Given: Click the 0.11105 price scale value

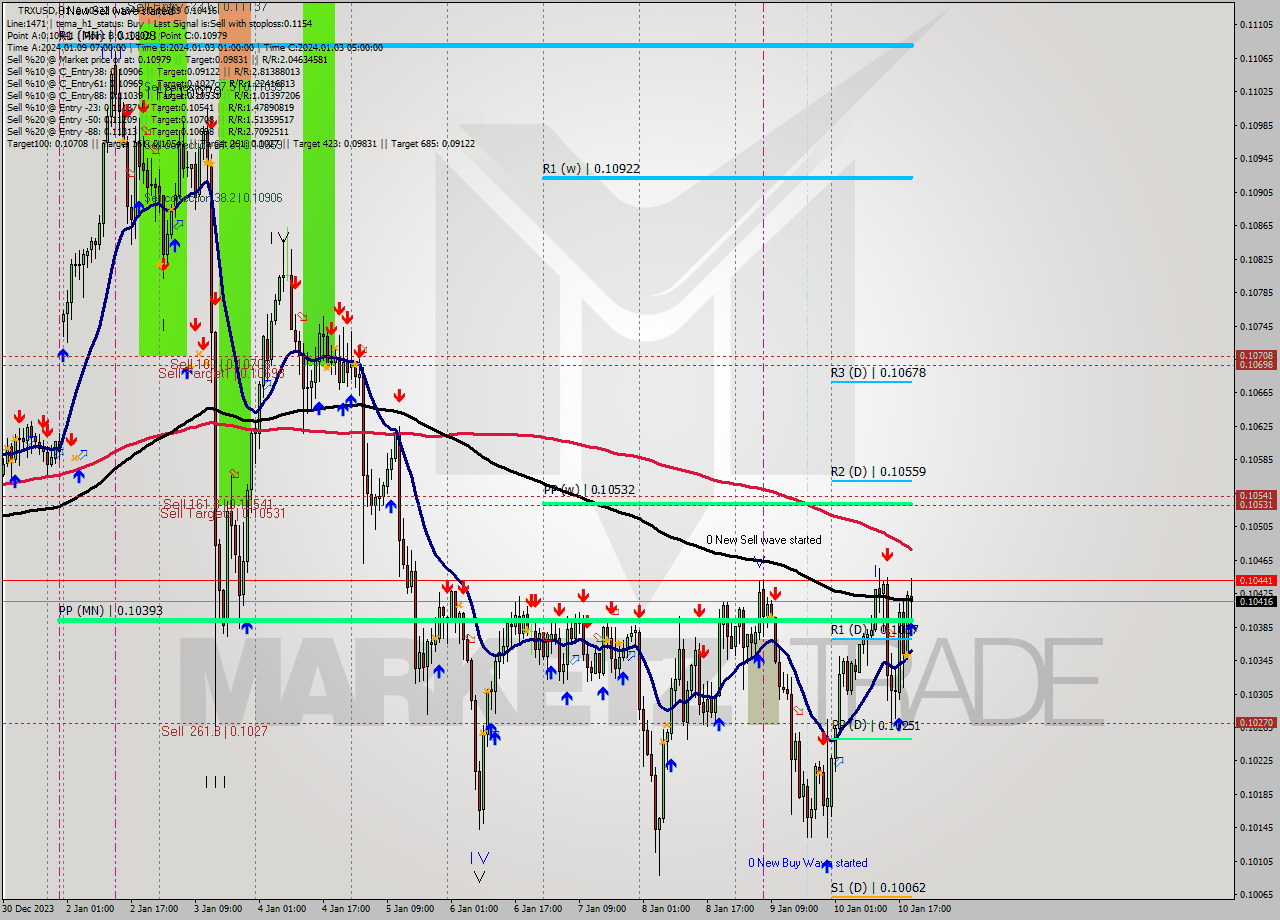Looking at the screenshot, I should 1257,25.
